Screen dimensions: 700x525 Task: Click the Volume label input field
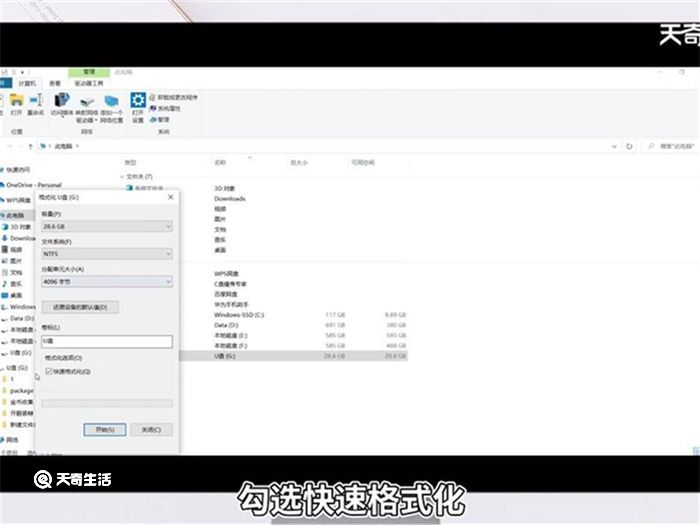coord(107,342)
